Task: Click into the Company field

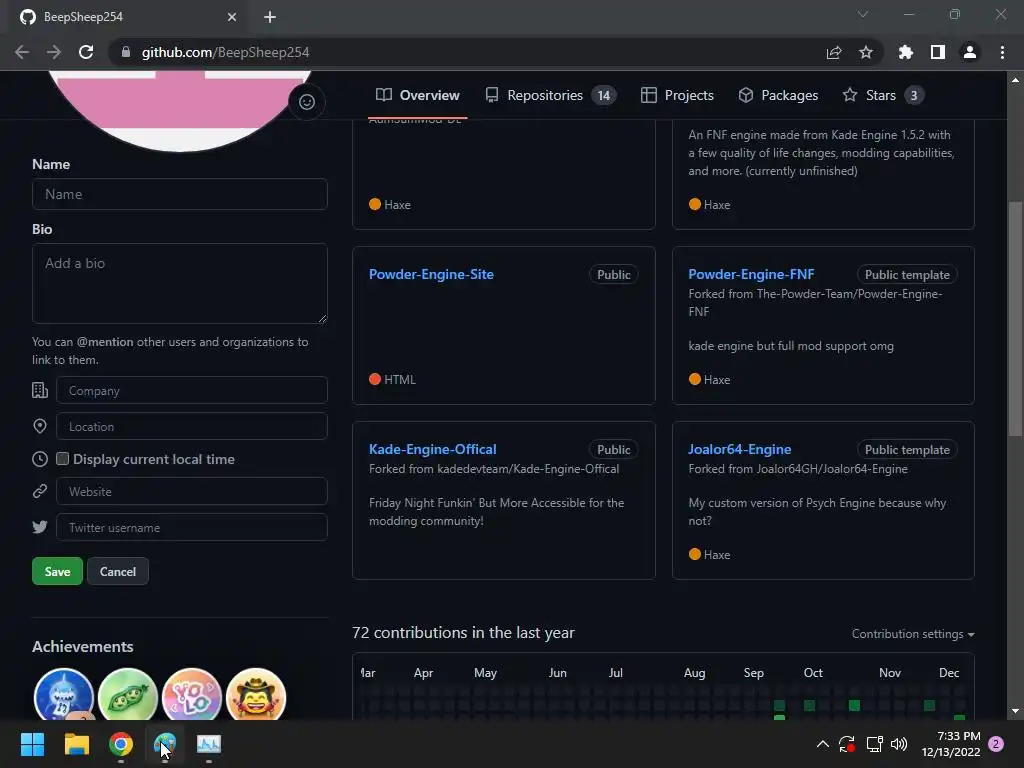Action: (191, 391)
